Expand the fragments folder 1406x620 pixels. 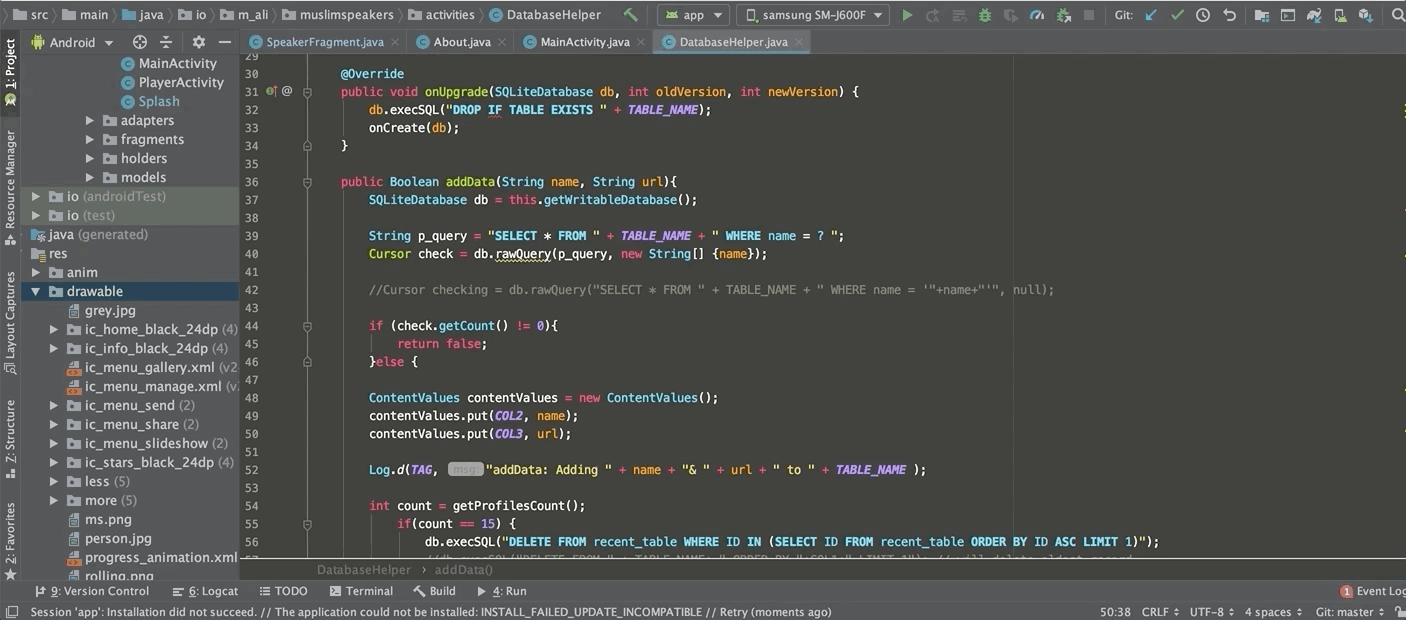[x=89, y=139]
